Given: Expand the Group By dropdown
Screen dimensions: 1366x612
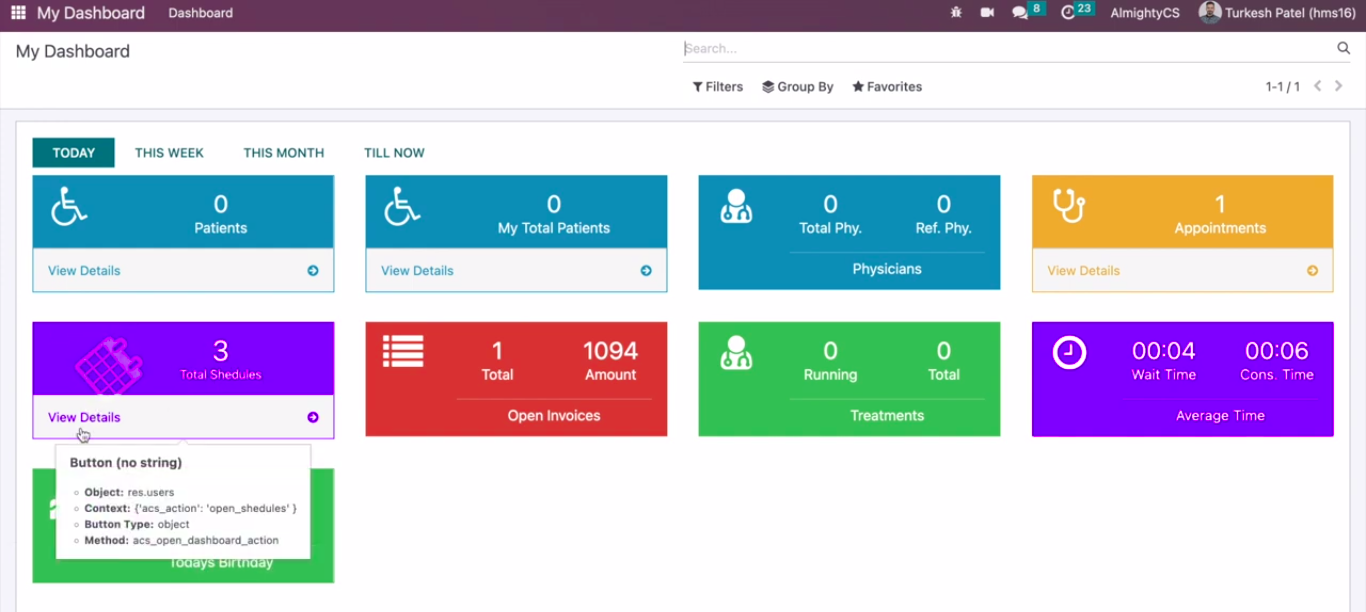Looking at the screenshot, I should click(797, 87).
